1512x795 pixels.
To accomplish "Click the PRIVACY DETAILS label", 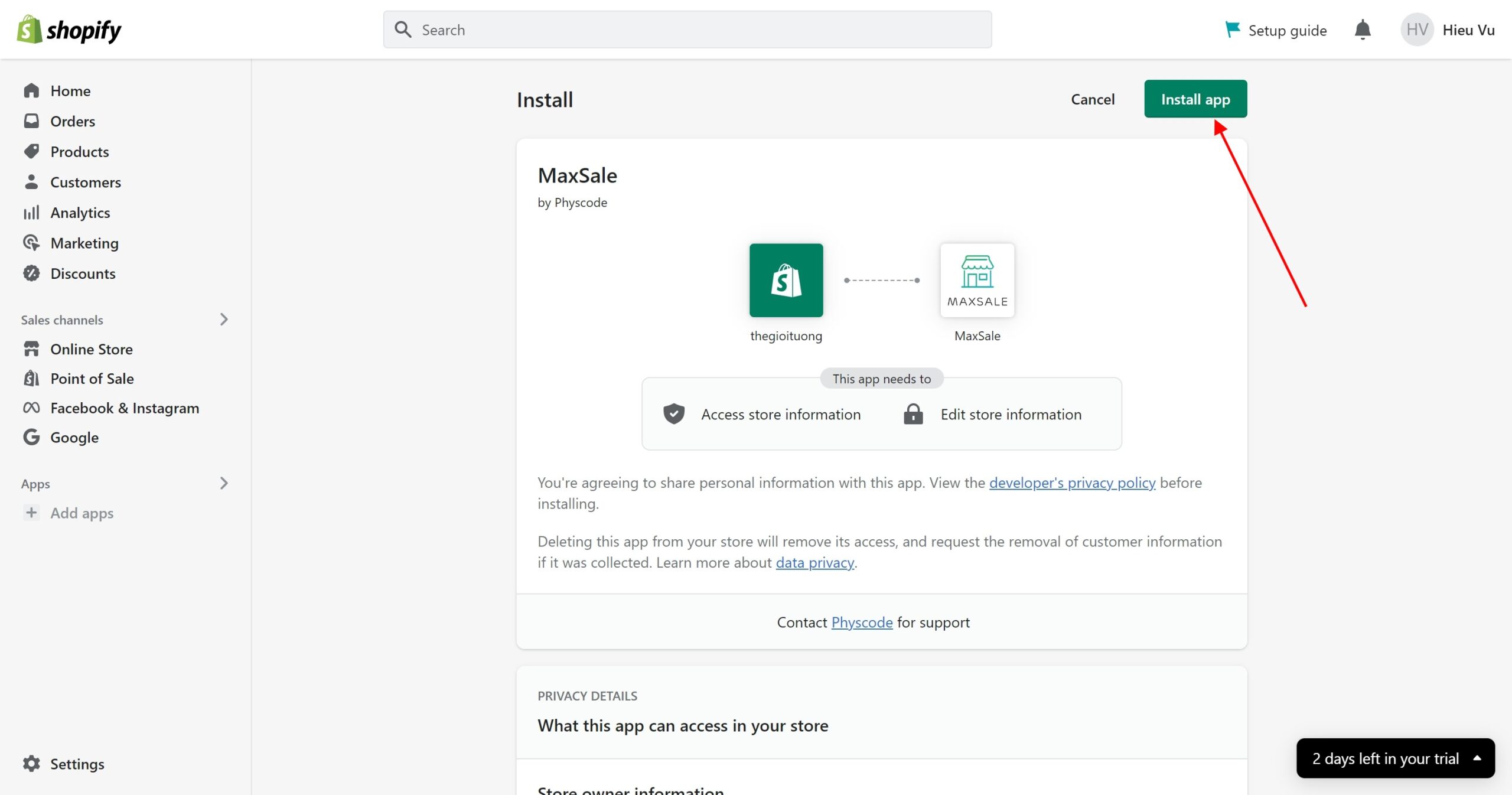I will click(587, 696).
